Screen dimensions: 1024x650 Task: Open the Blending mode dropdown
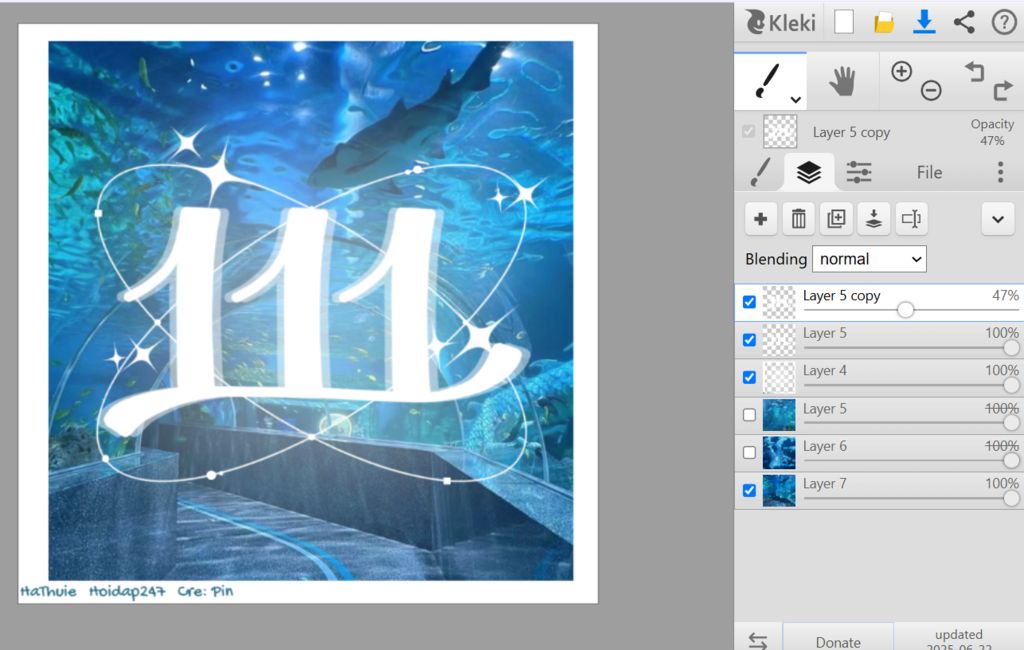tap(869, 259)
